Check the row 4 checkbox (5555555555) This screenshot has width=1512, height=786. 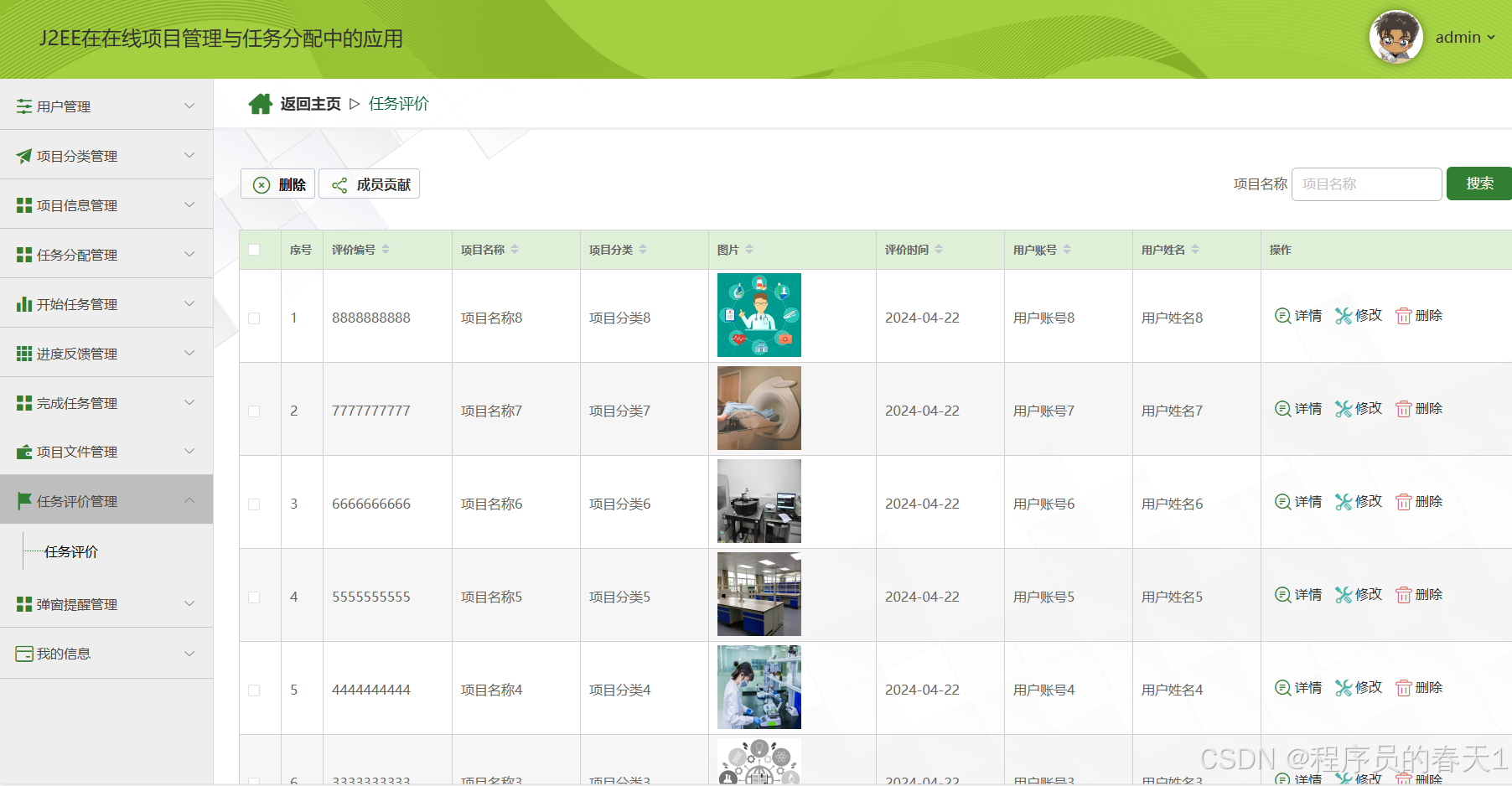tap(254, 597)
